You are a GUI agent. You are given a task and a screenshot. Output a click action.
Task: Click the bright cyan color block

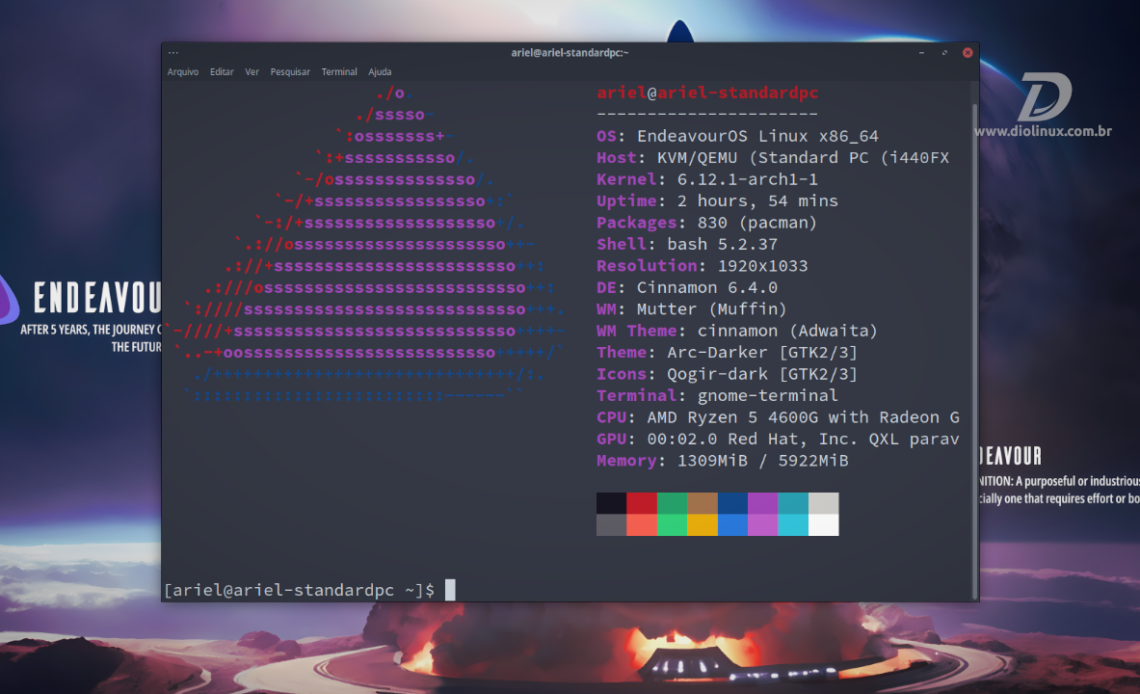pos(793,525)
